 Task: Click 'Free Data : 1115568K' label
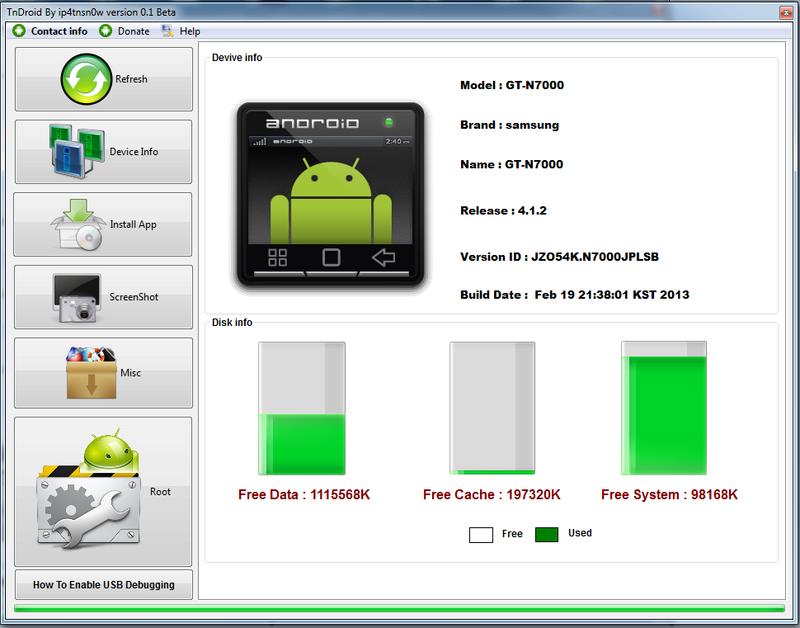point(304,494)
